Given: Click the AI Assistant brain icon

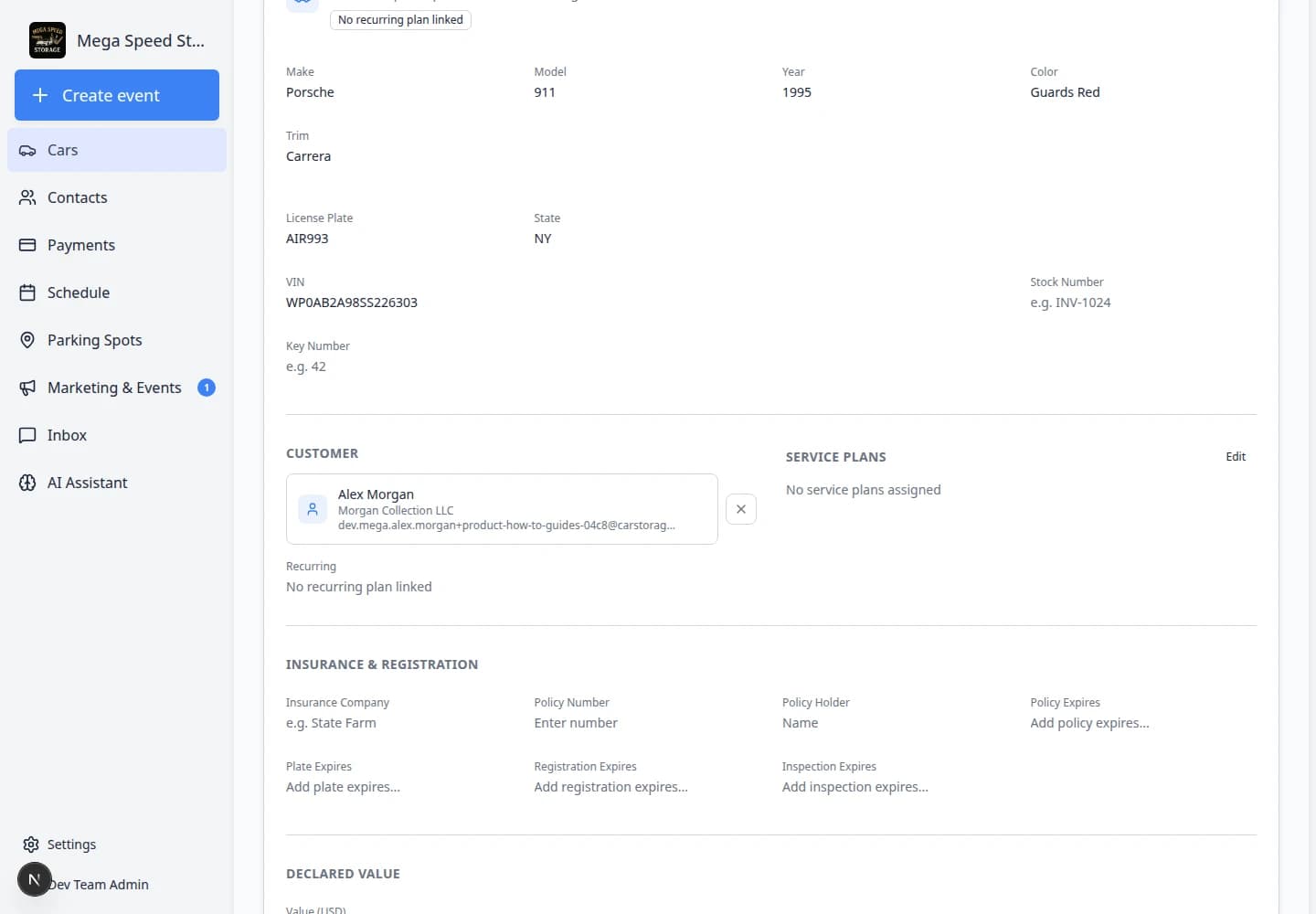Looking at the screenshot, I should tap(27, 483).
